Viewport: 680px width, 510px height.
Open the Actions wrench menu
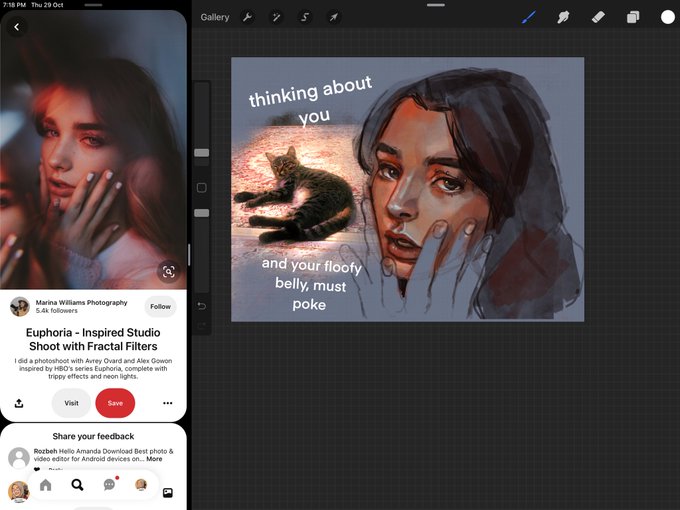(x=248, y=17)
